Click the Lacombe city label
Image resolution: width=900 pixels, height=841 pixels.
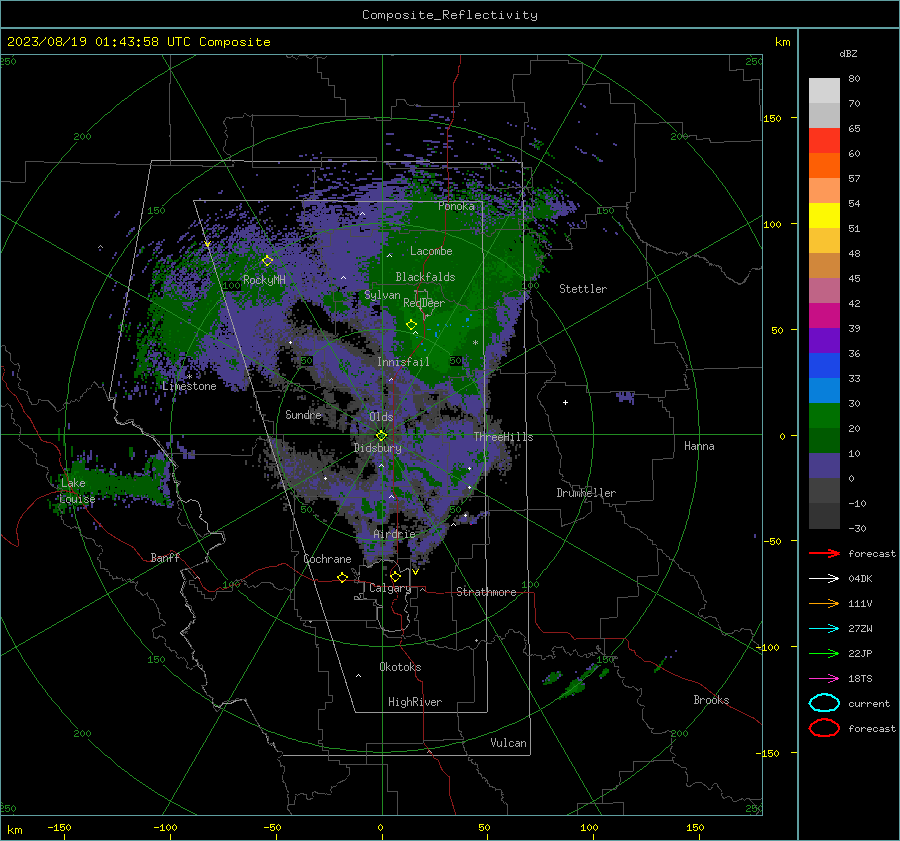pos(431,251)
